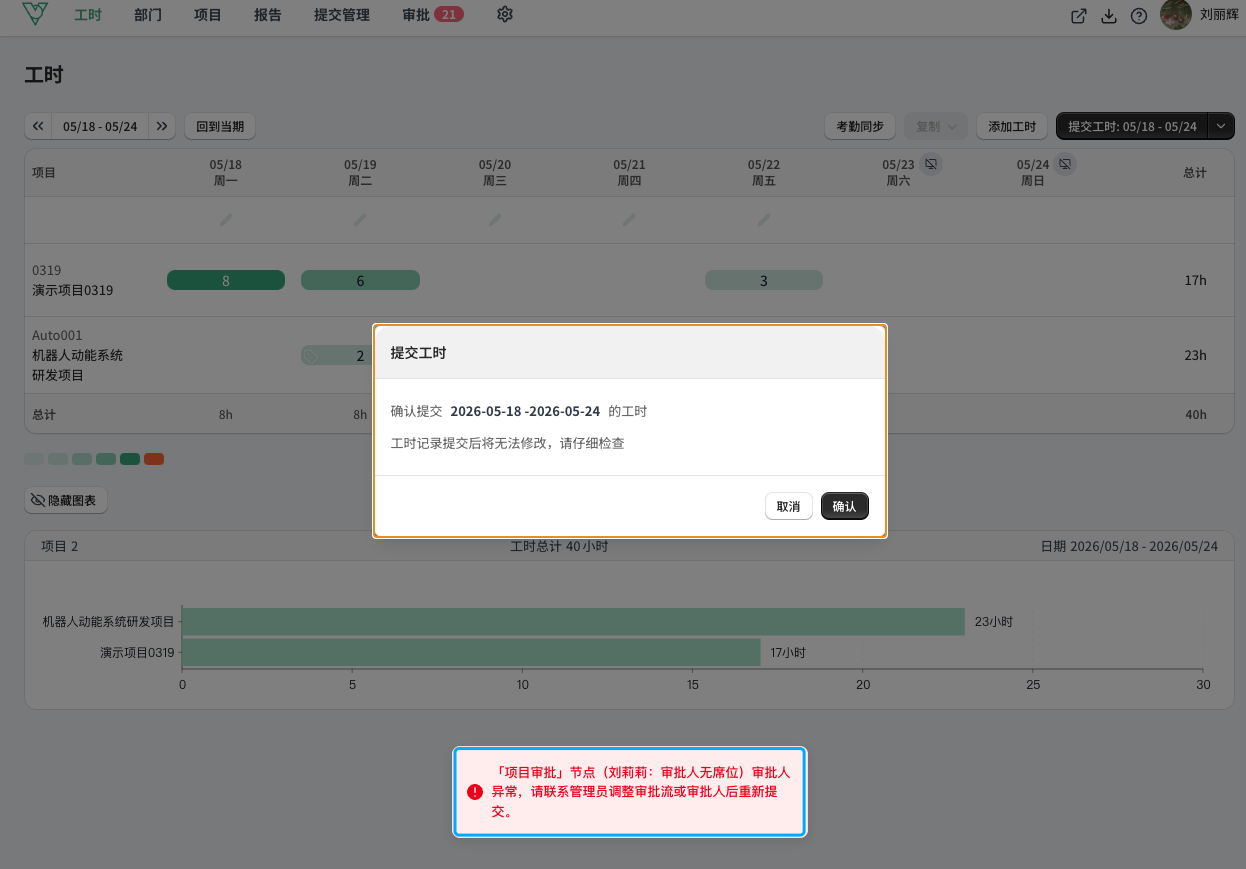Click the pencil edit icon under 05/18
This screenshot has height=869, width=1246.
(x=226, y=219)
